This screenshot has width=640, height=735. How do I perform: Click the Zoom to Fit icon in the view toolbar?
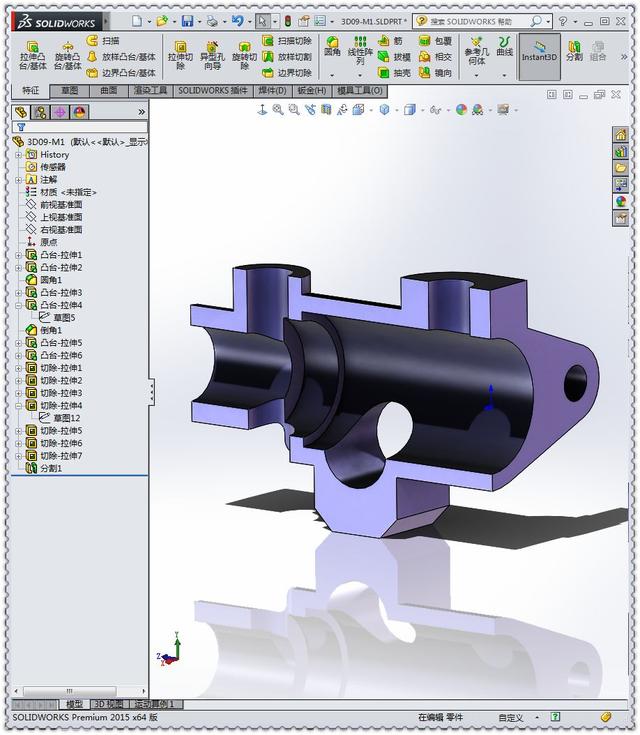pyautogui.click(x=278, y=110)
